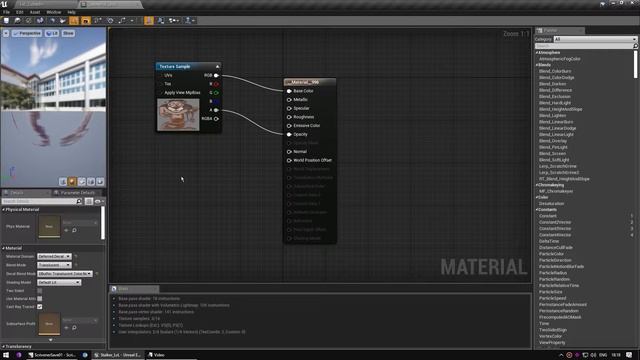Toggle the Live Update toolbar icon
This screenshot has height=360, width=640.
click(x=110, y=20)
